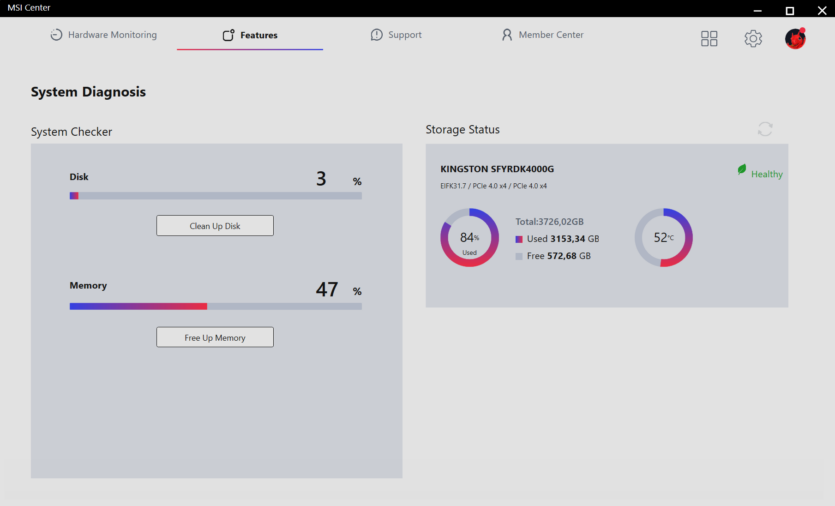Click the green Healthy leaf icon
835x506 pixels.
pos(741,169)
